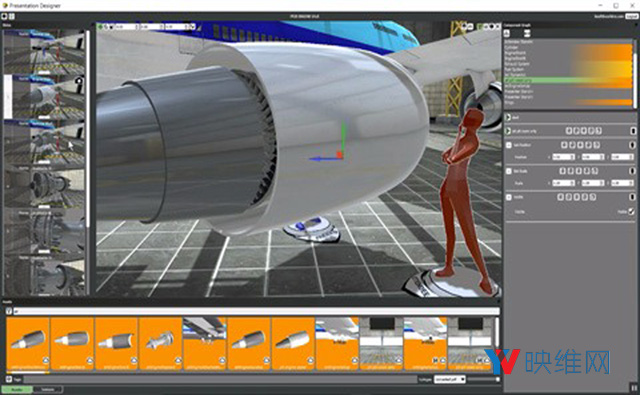
Task: Click the pause icon at bottom-right corner
Action: pyautogui.click(x=634, y=388)
